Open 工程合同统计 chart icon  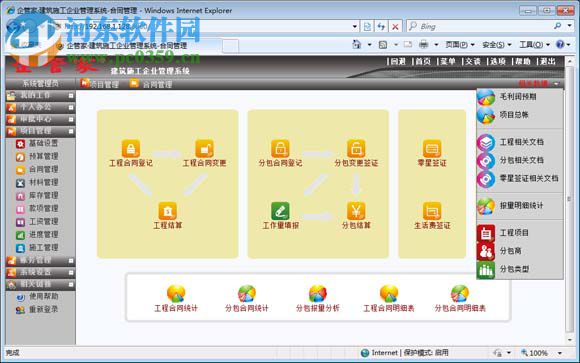coord(176,294)
